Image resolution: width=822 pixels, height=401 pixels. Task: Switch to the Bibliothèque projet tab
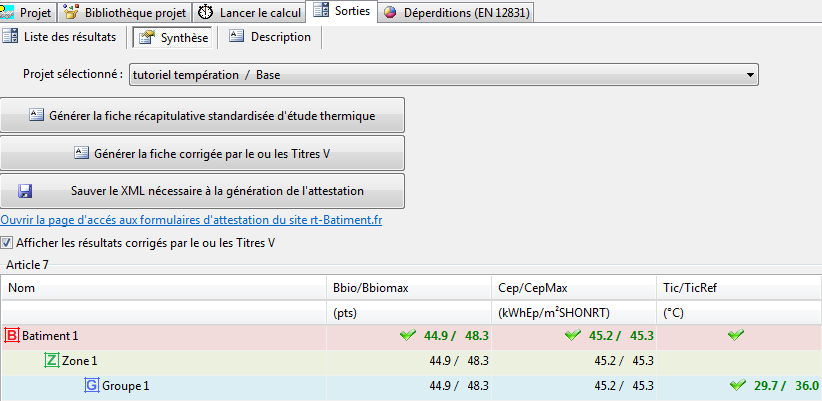click(125, 12)
